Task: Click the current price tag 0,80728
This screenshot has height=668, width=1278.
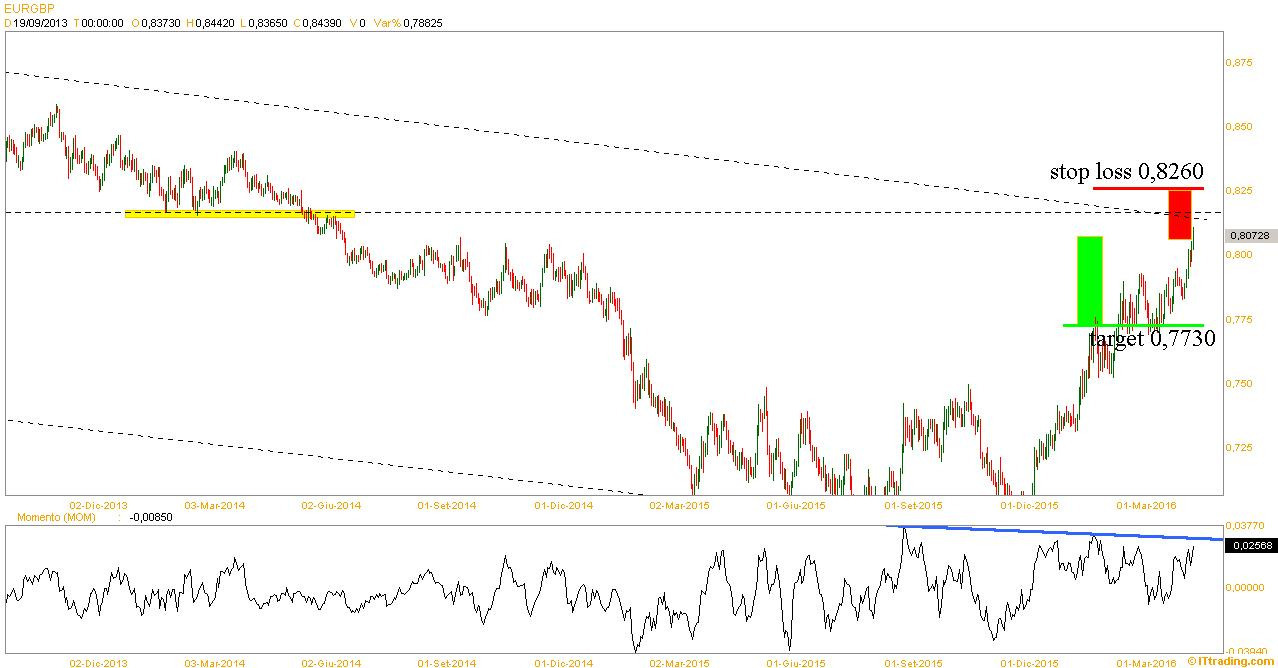Action: [1248, 234]
